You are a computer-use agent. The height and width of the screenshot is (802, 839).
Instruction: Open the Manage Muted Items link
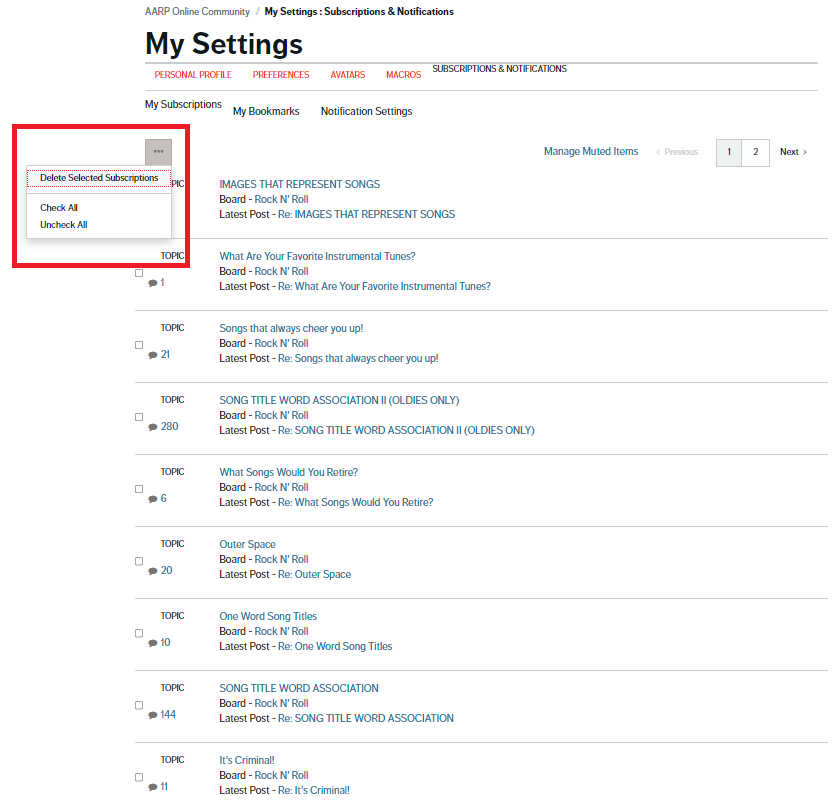(x=590, y=152)
